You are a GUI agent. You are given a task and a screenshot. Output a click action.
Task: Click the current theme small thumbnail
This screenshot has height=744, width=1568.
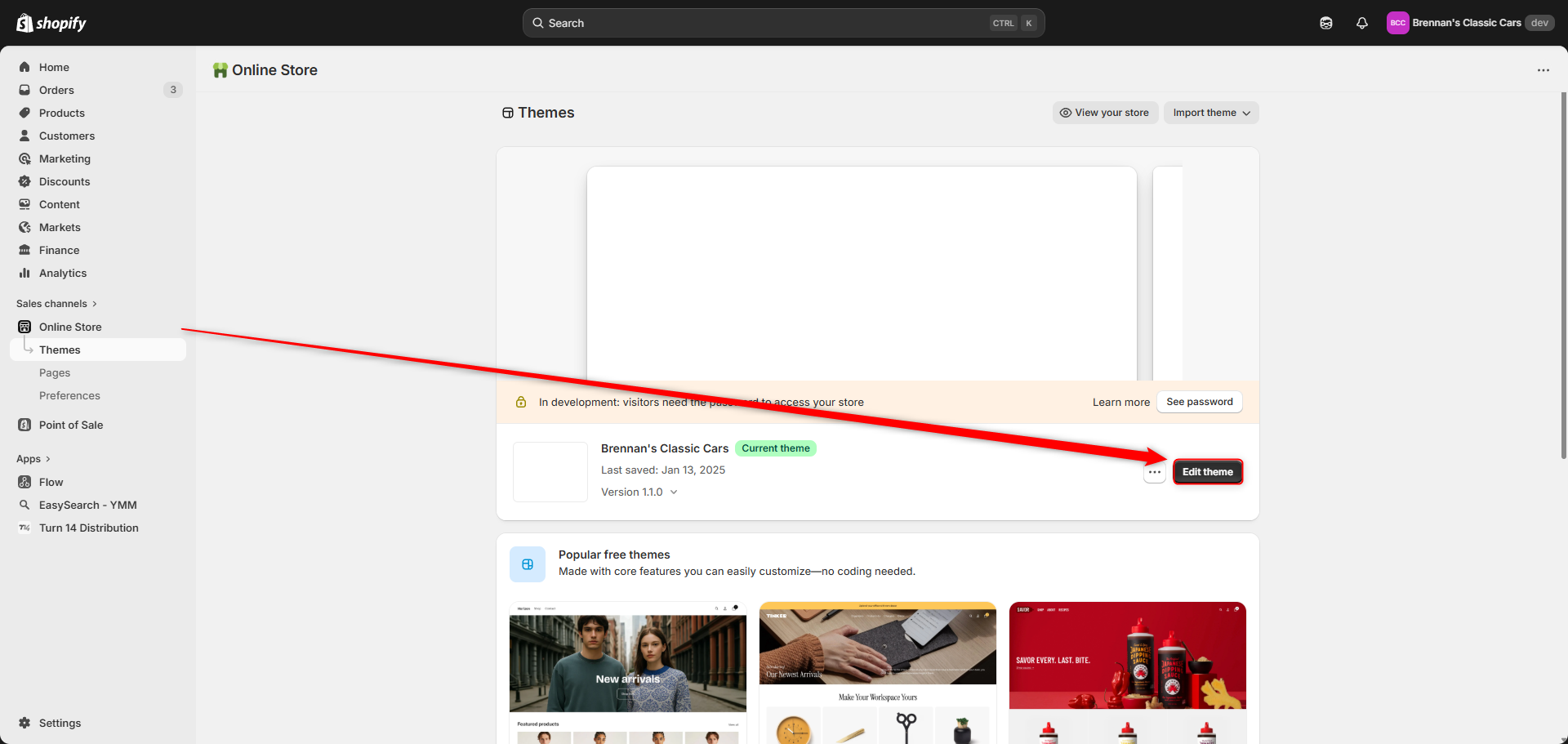click(550, 472)
